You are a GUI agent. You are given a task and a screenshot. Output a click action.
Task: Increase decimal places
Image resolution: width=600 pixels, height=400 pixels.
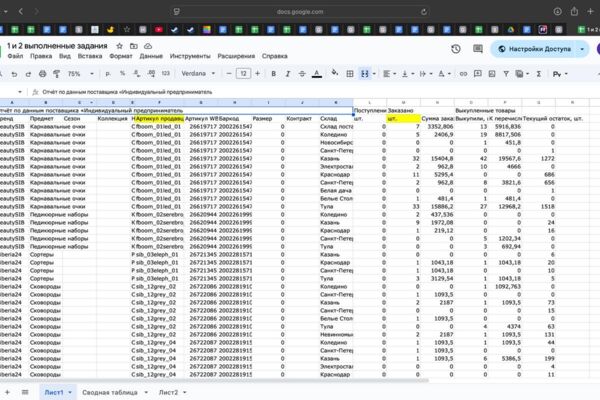pyautogui.click(x=152, y=73)
